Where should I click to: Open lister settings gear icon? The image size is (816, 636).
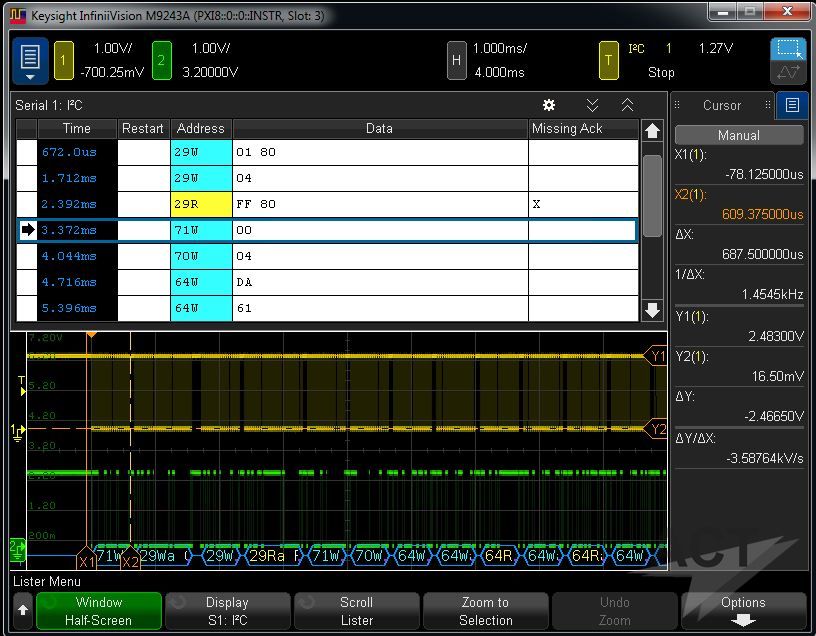pos(549,105)
